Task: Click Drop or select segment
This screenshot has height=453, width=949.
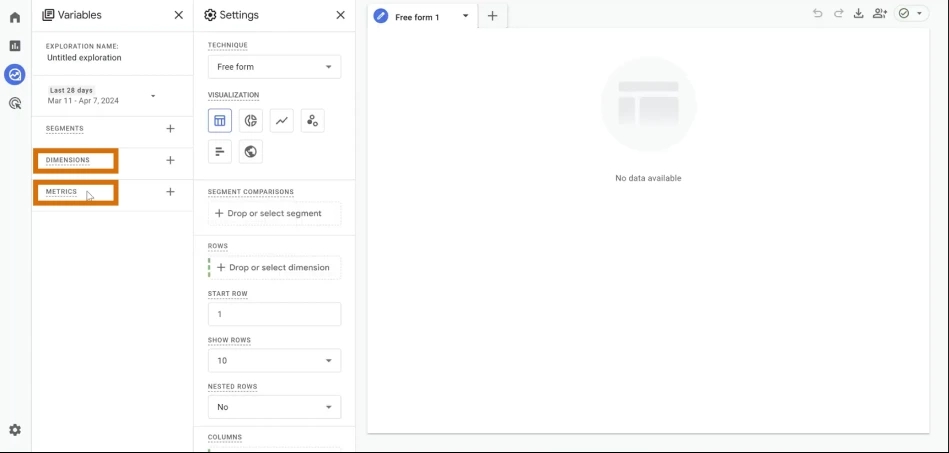Action: 274,213
